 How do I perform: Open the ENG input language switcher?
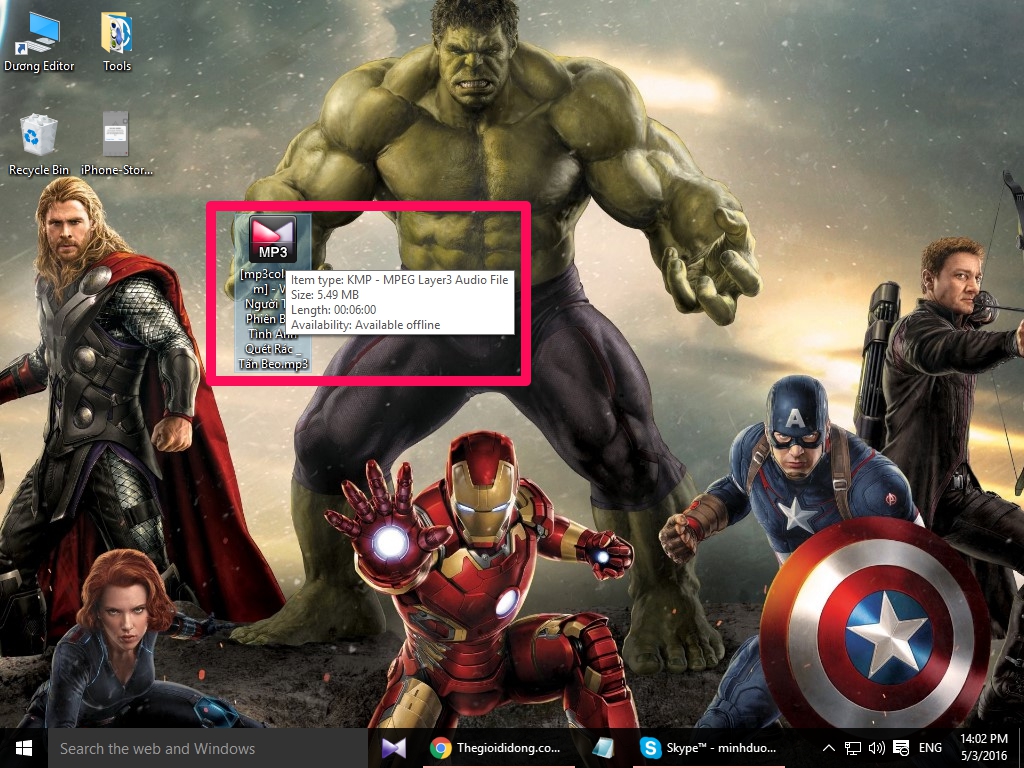click(931, 748)
